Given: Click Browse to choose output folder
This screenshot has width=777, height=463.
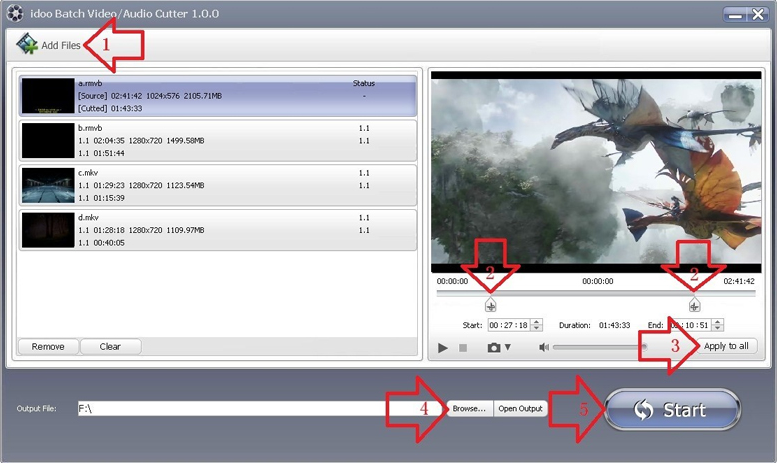Looking at the screenshot, I should [x=469, y=409].
